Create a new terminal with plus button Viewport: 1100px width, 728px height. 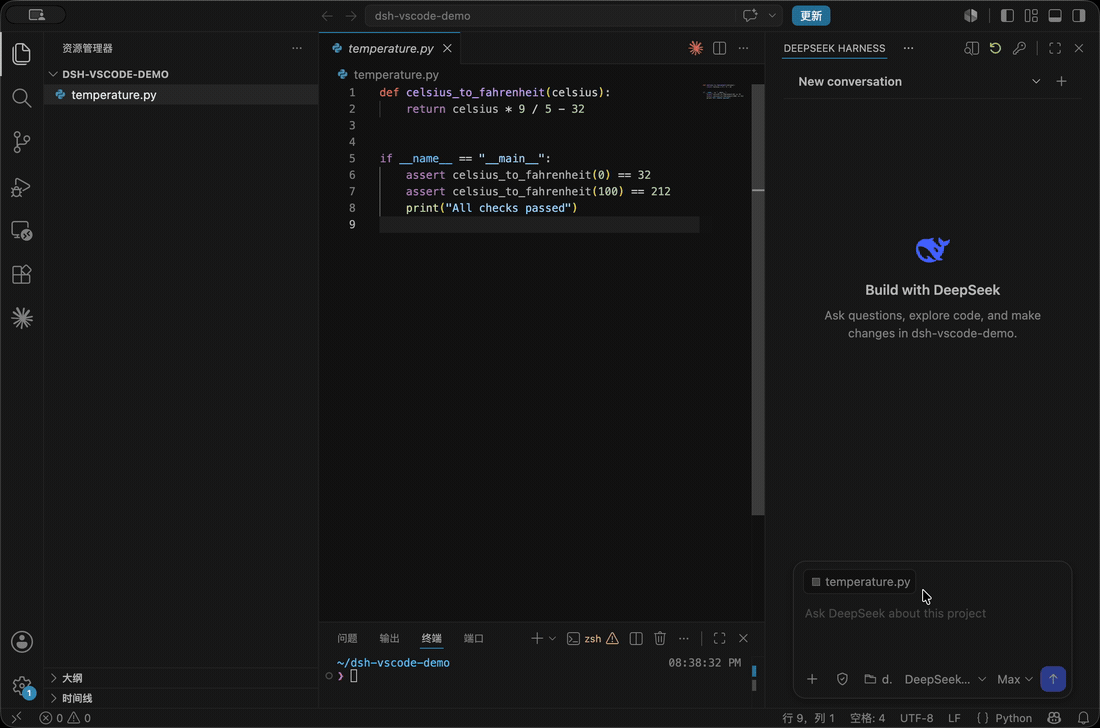click(537, 638)
